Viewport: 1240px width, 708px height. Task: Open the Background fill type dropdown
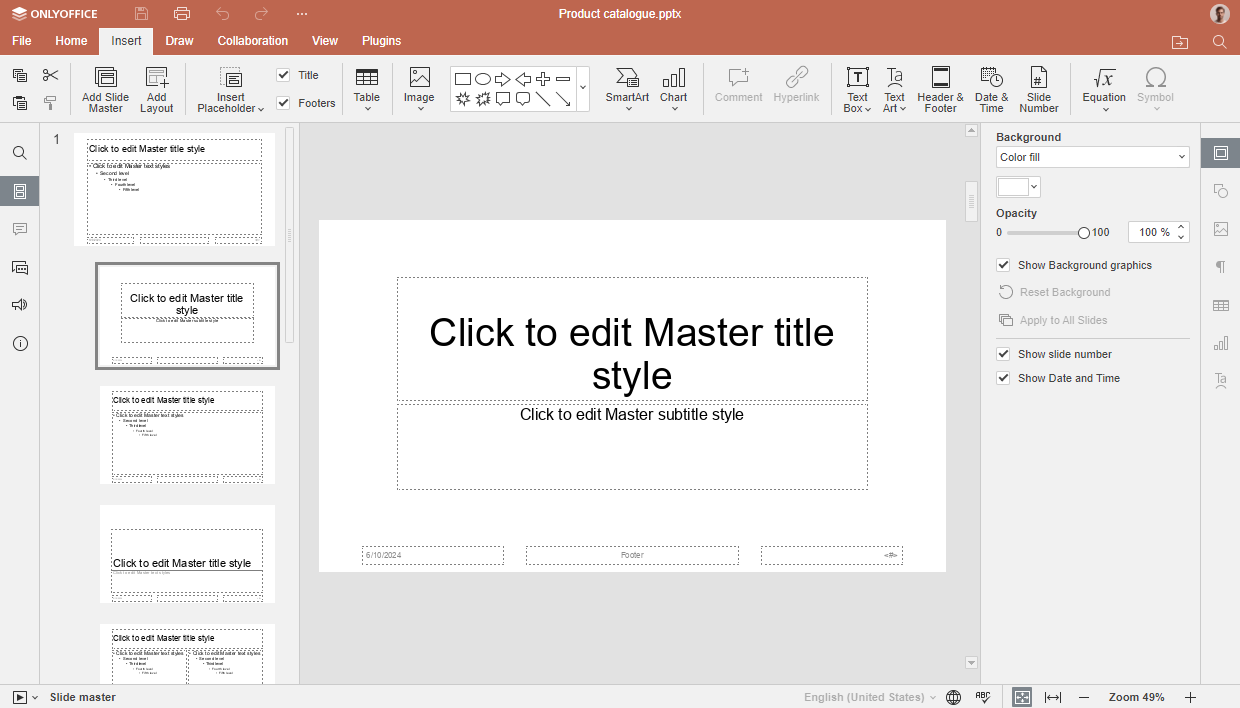click(1091, 156)
